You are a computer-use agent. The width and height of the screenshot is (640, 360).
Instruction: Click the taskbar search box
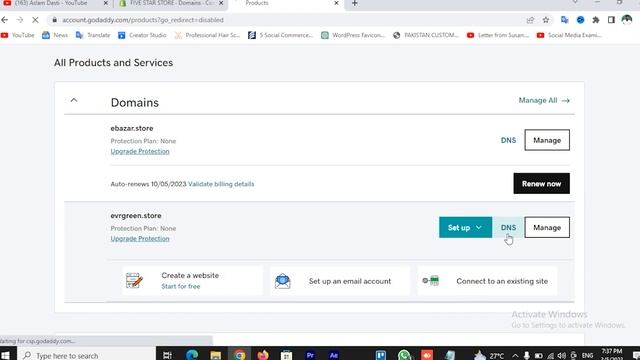point(87,355)
